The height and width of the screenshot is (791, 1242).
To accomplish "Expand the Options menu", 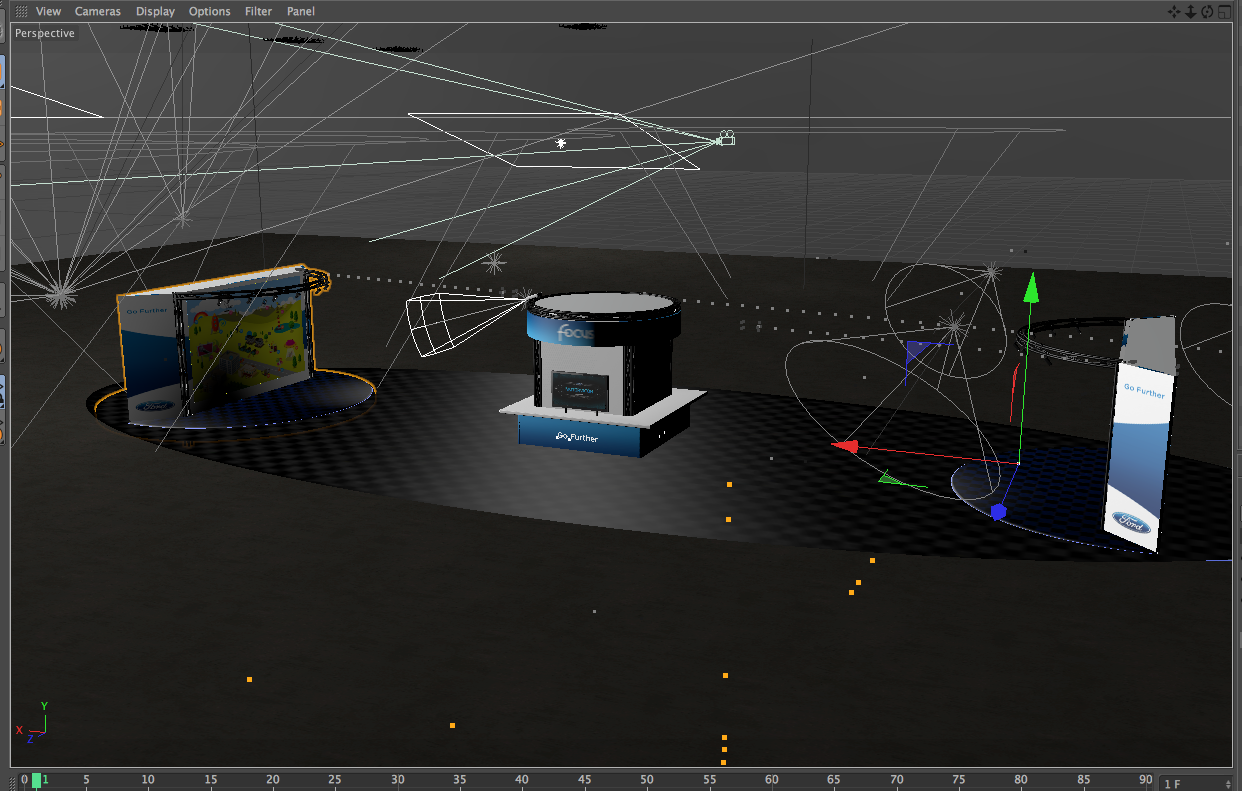I will click(x=209, y=11).
